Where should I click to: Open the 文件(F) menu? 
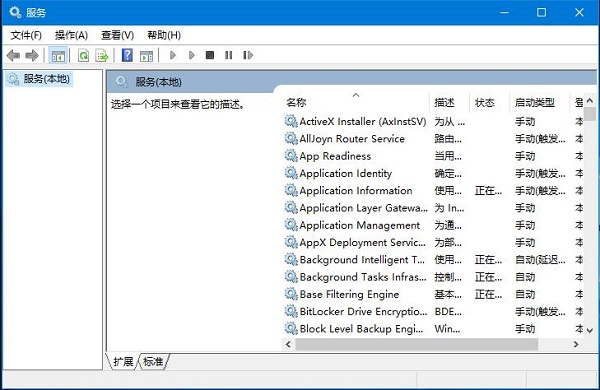[x=26, y=35]
